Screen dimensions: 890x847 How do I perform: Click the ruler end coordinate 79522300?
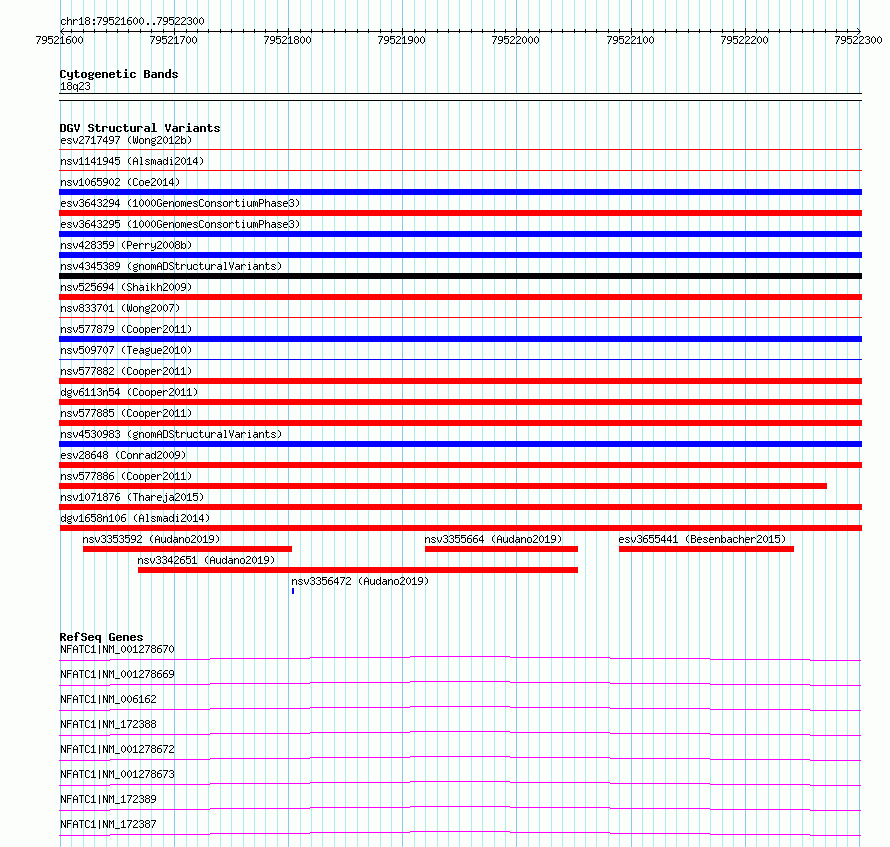(858, 40)
